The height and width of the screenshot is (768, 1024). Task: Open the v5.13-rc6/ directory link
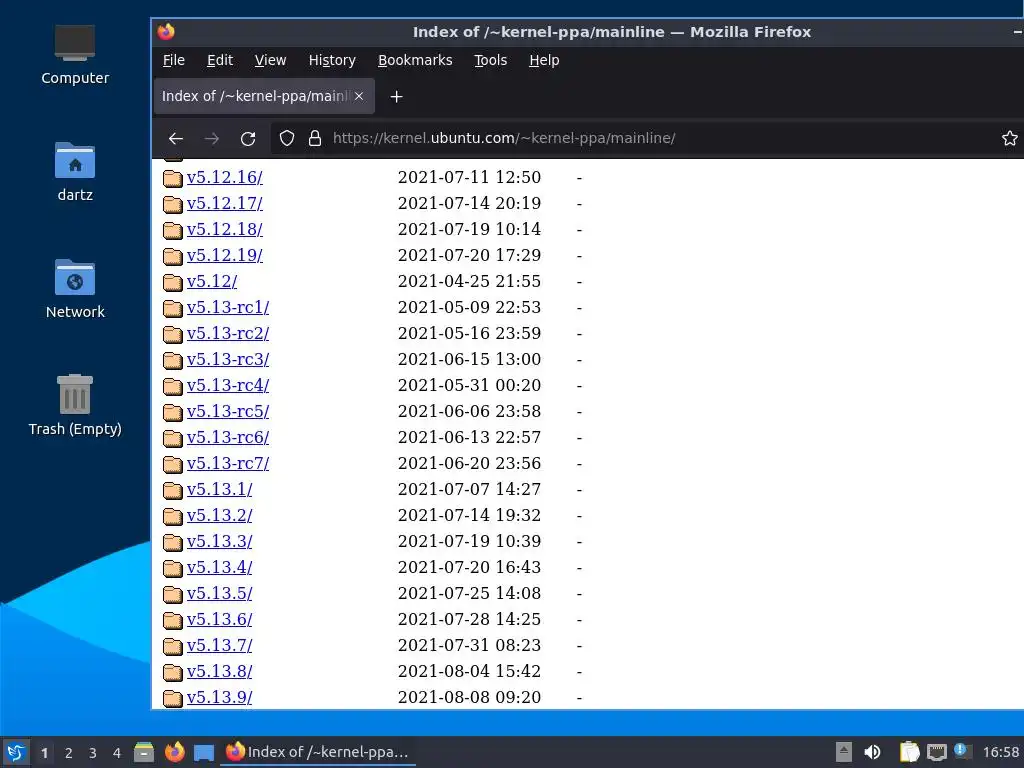tap(228, 437)
